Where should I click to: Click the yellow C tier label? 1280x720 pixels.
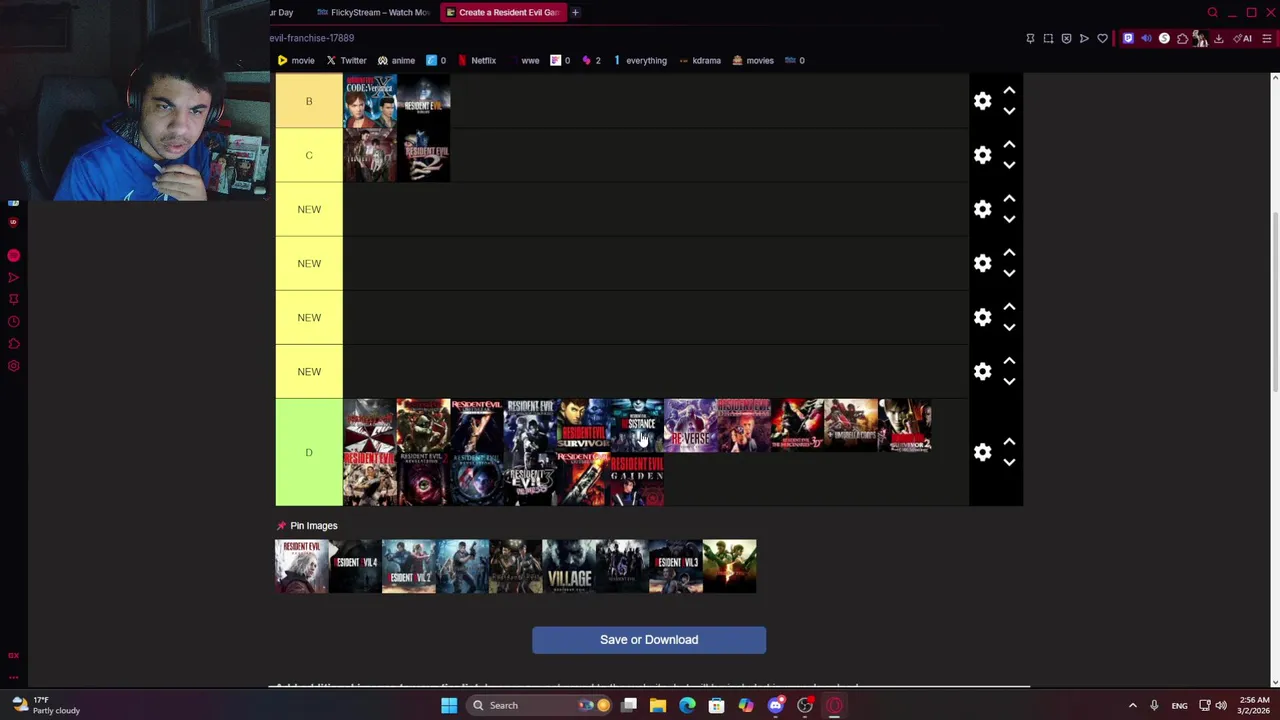point(309,155)
